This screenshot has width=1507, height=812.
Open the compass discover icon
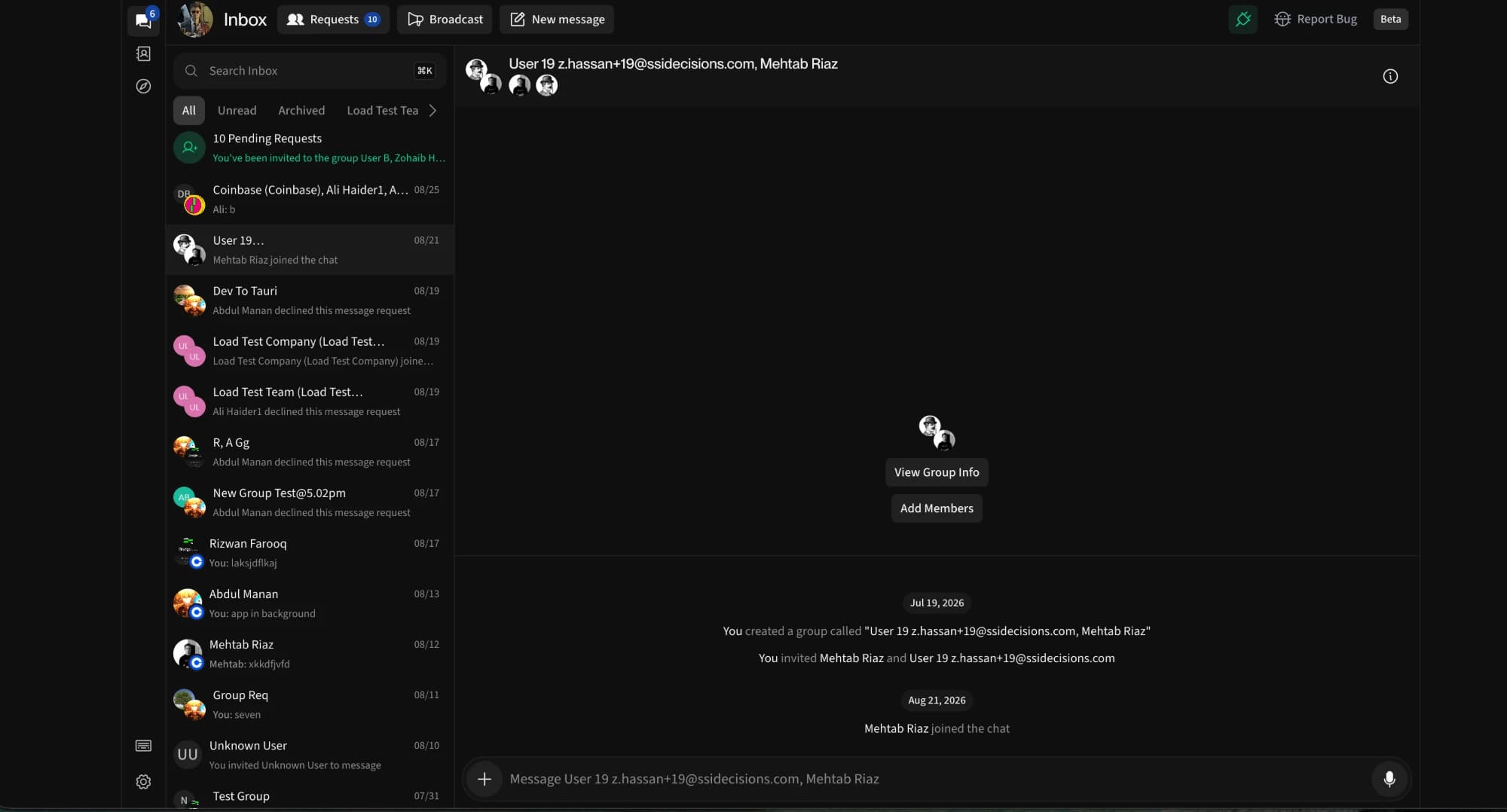(143, 86)
